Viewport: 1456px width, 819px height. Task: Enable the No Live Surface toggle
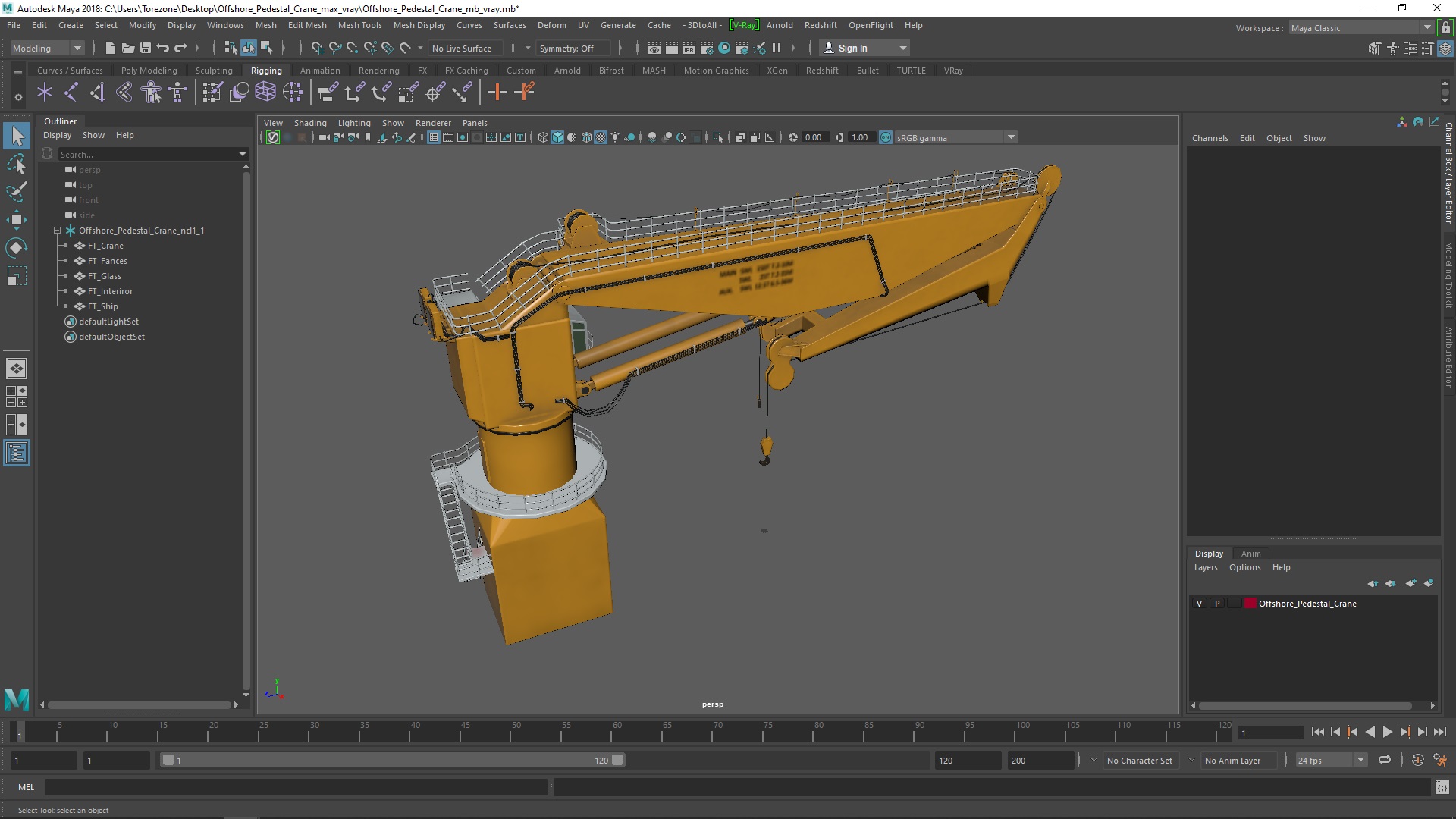[462, 47]
